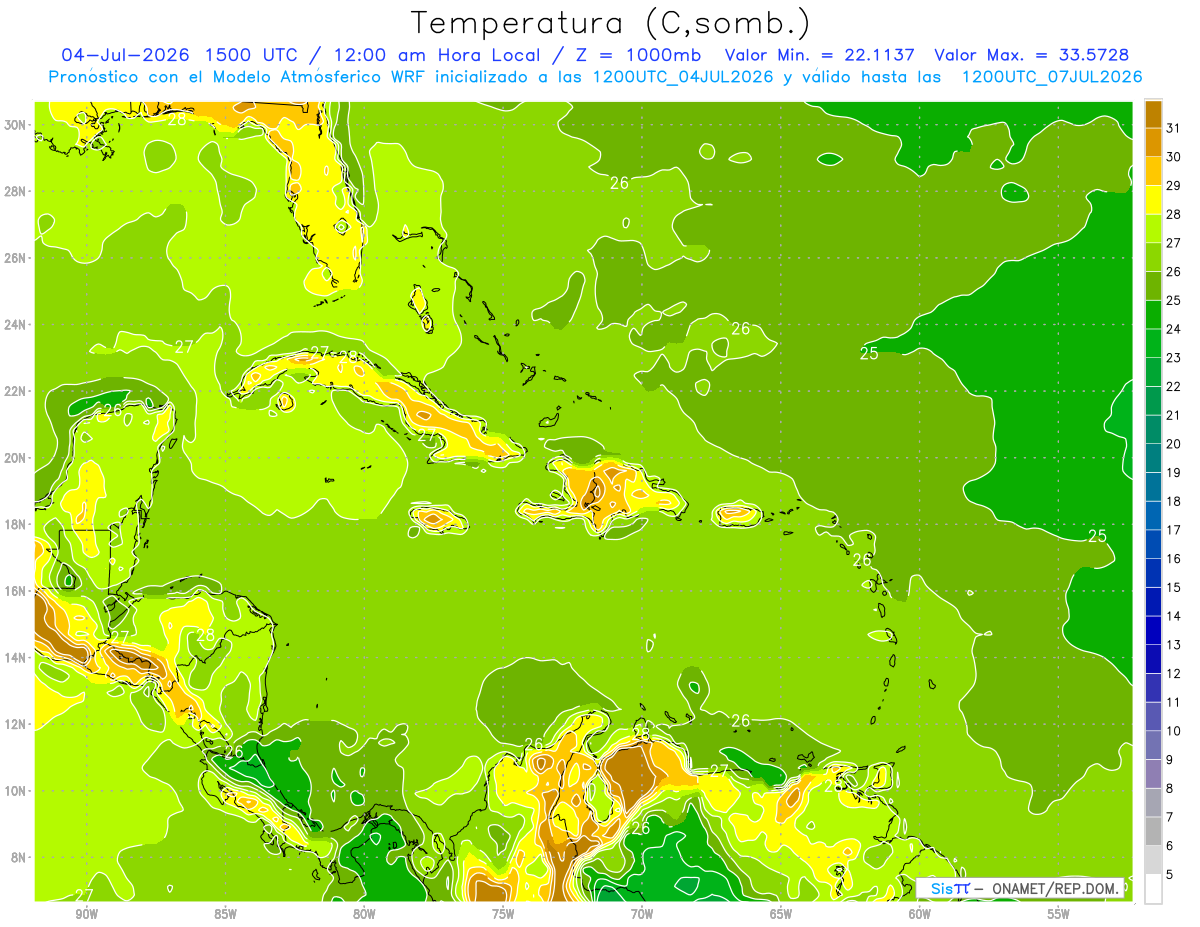Screen dimensions: 1200x927
Task: Click the blue legend swatch between 15 and 16
Action: (x=1153, y=573)
